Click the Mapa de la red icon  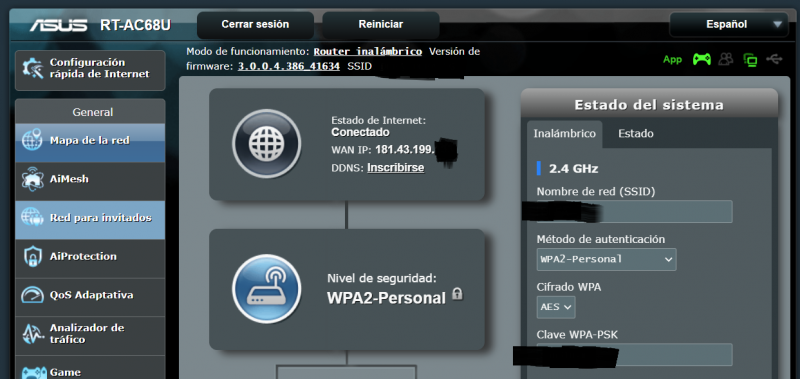click(32, 140)
